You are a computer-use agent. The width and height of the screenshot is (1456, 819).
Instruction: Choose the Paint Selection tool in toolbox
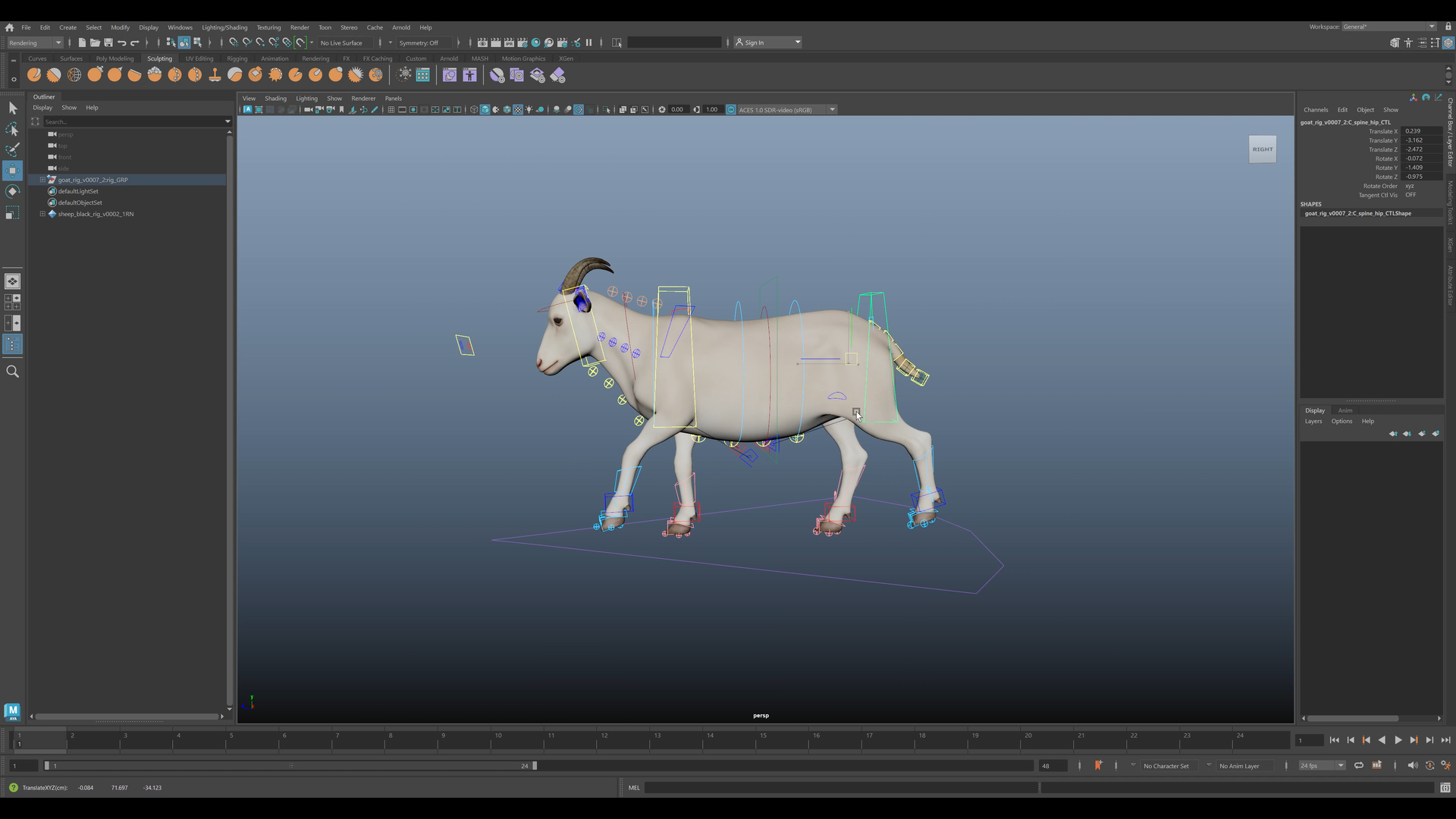tap(12, 149)
